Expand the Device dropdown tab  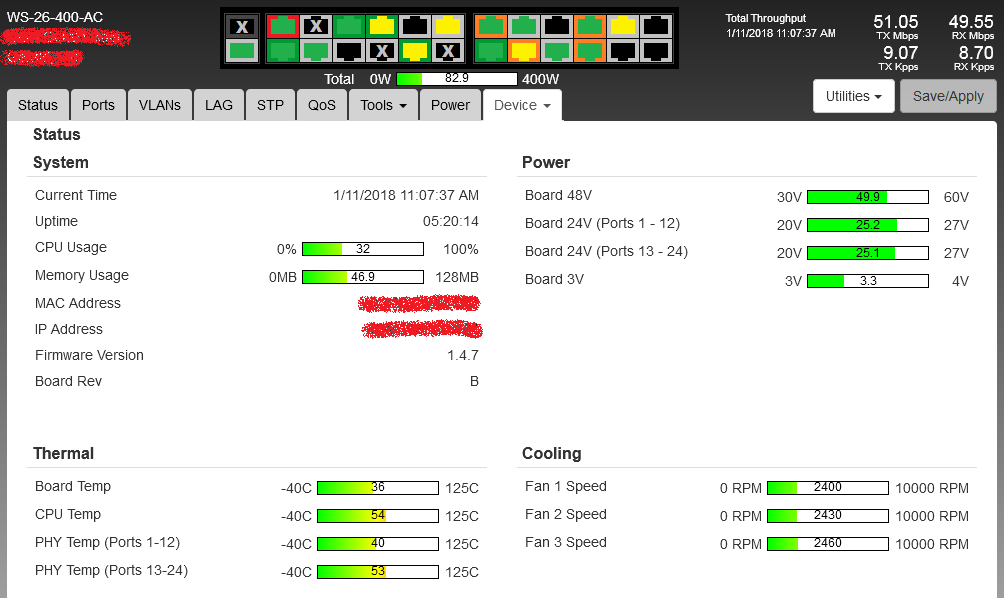tap(522, 105)
